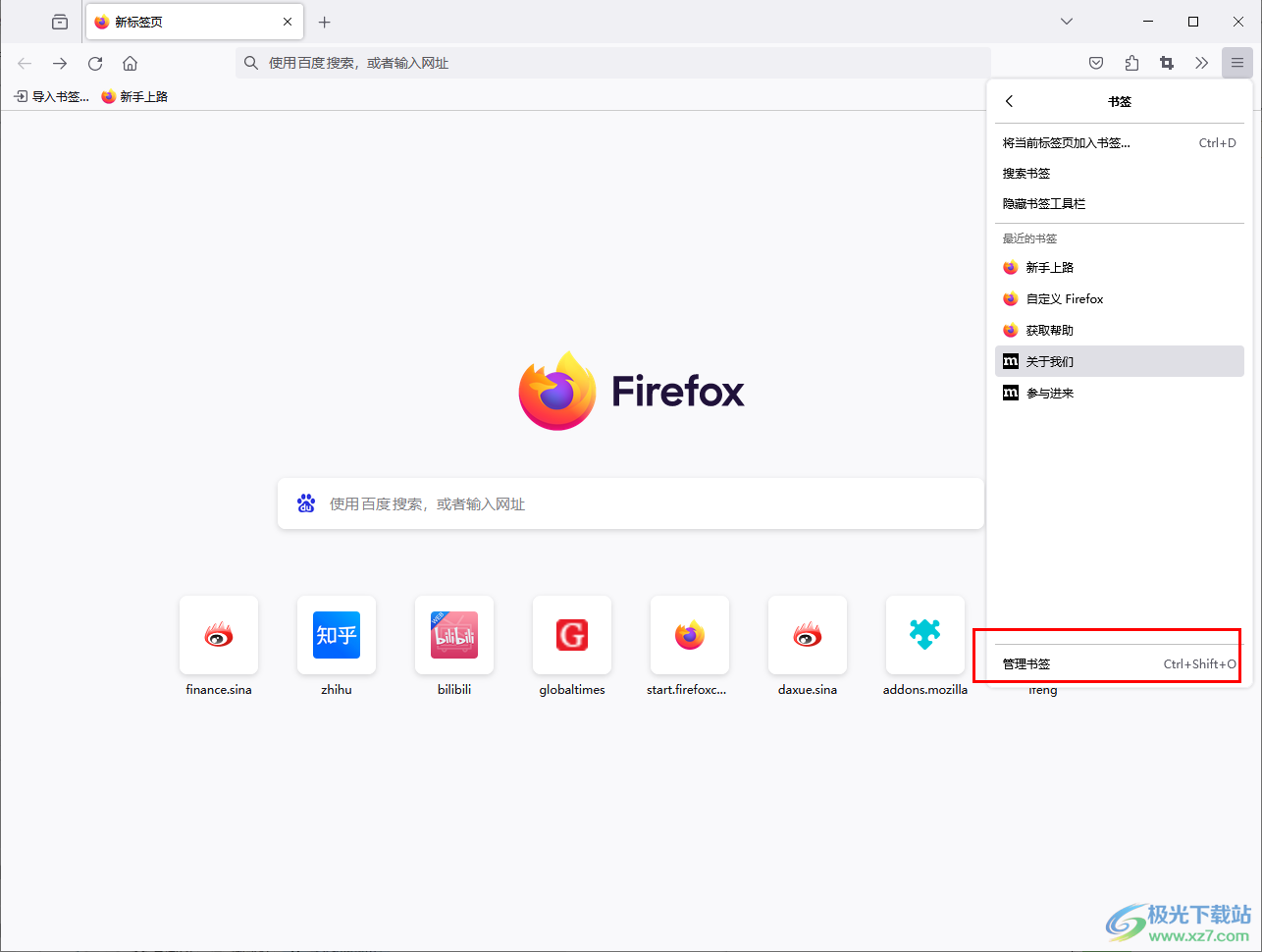
Task: Click the back navigation arrow in toolbar
Action: tap(25, 63)
